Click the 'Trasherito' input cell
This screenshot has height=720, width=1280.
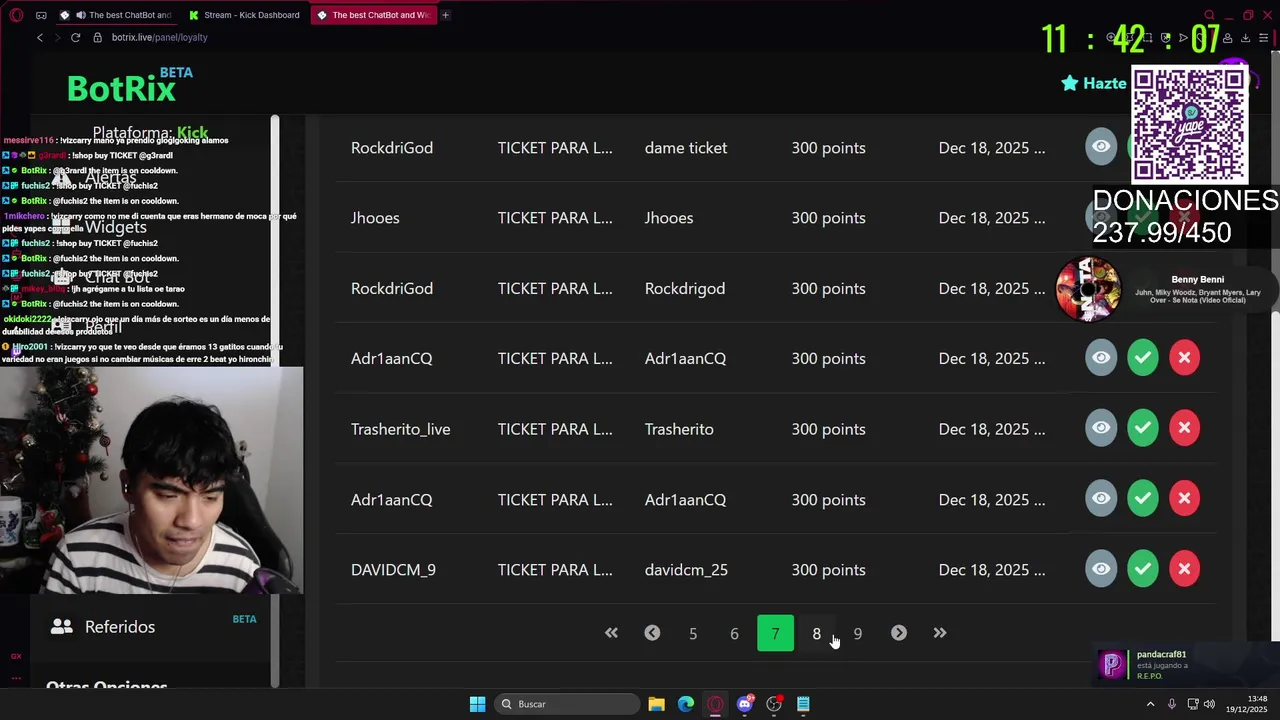point(679,429)
